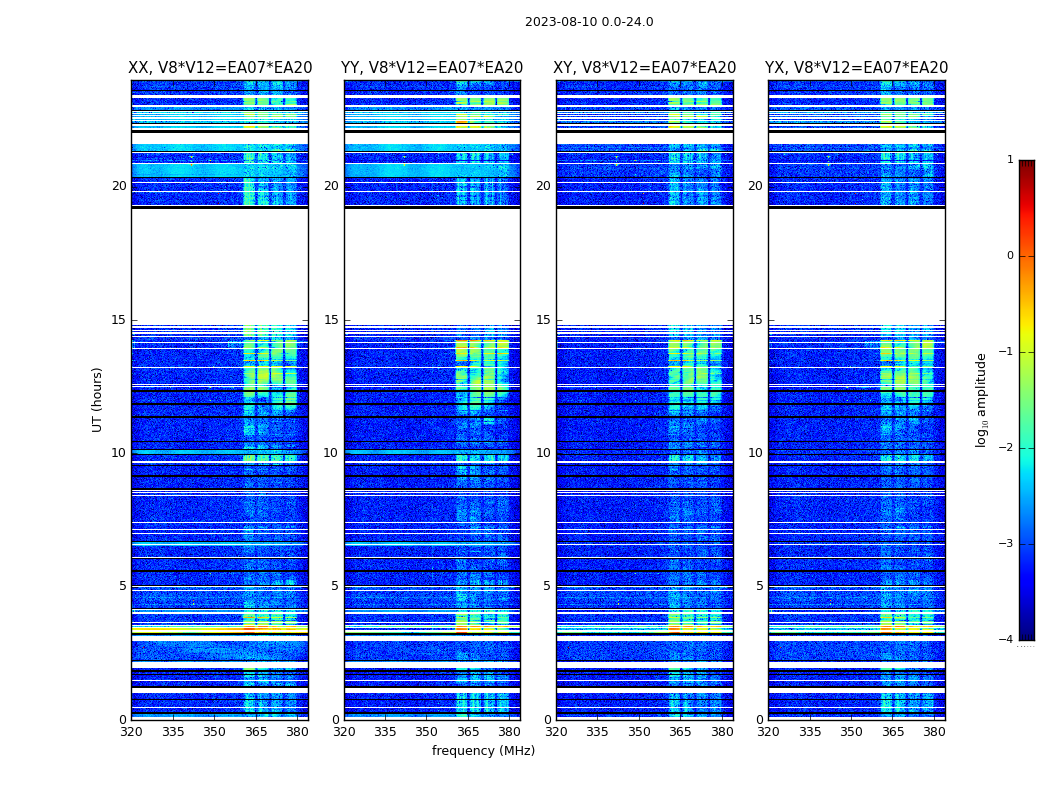Click the colorbar tick label -2

[1009, 449]
